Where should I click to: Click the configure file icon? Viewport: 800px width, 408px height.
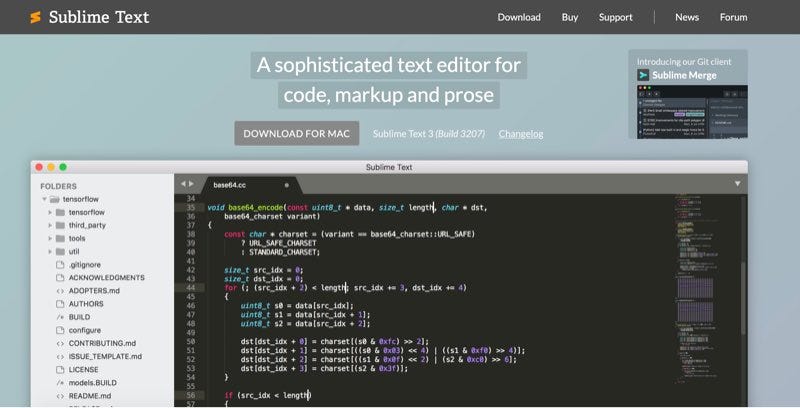(60, 330)
